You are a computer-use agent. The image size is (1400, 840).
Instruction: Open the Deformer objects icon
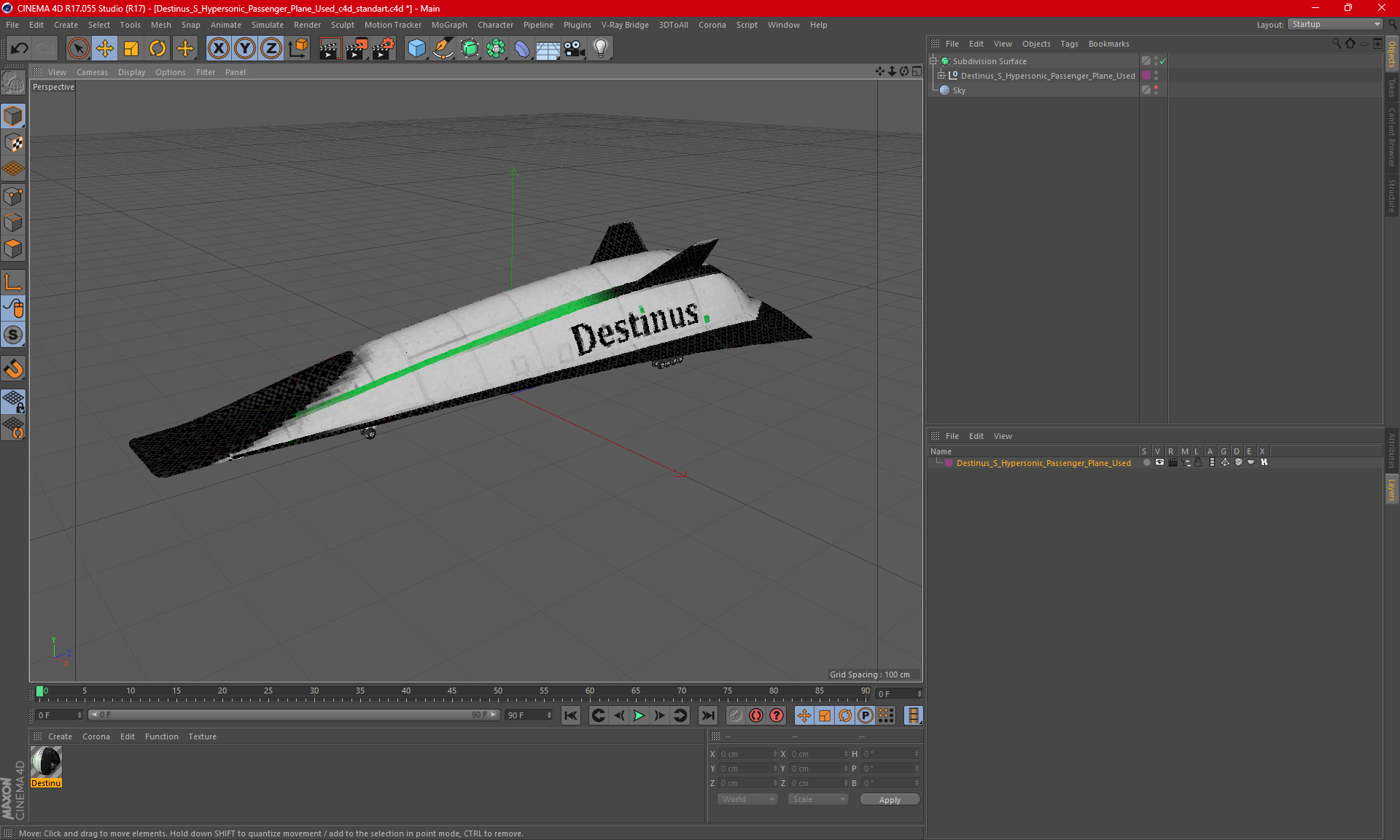522,49
